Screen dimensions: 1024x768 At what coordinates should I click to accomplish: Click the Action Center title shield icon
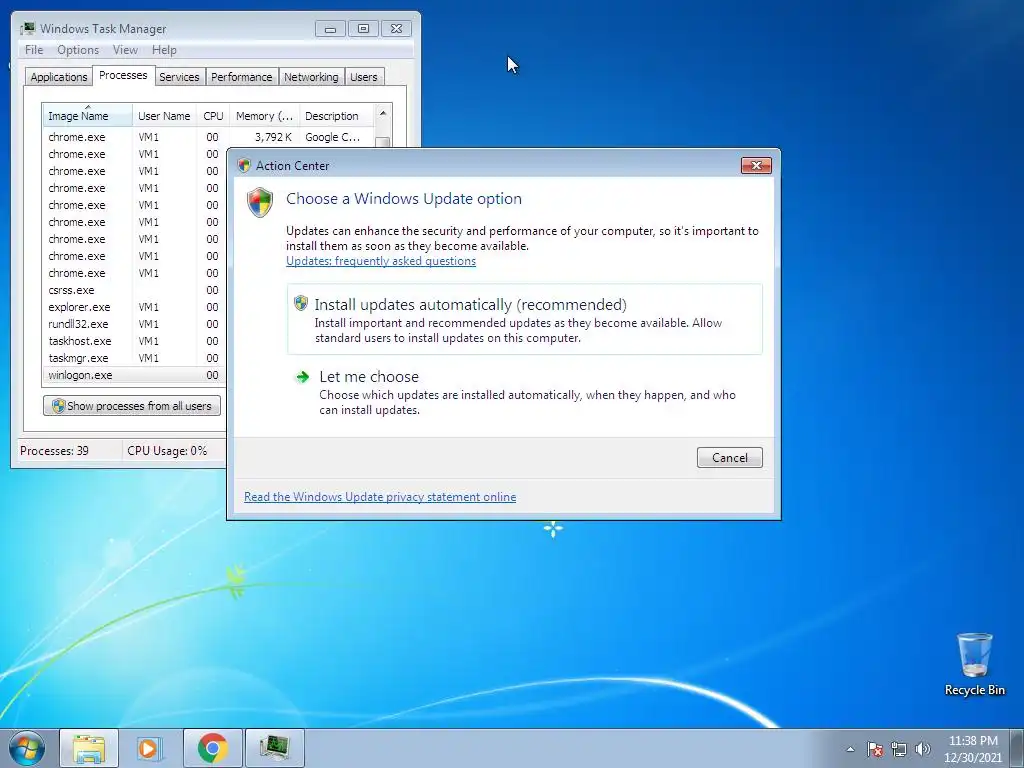[x=244, y=165]
